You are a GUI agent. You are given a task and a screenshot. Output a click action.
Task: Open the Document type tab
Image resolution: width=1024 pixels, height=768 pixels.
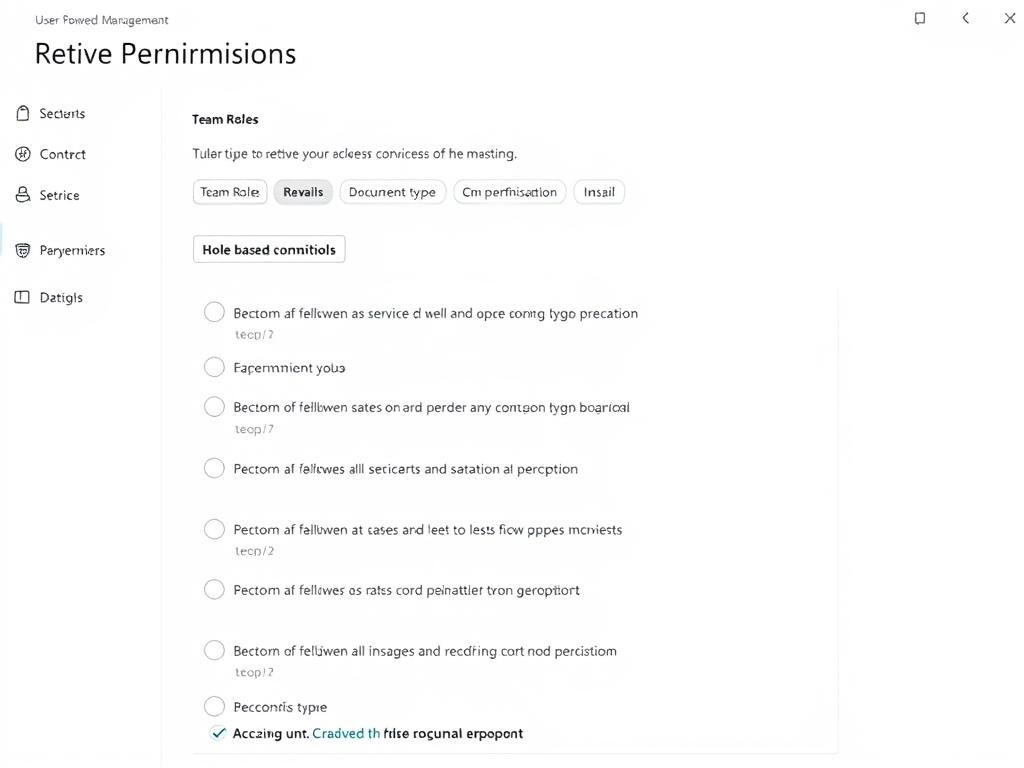(x=392, y=192)
